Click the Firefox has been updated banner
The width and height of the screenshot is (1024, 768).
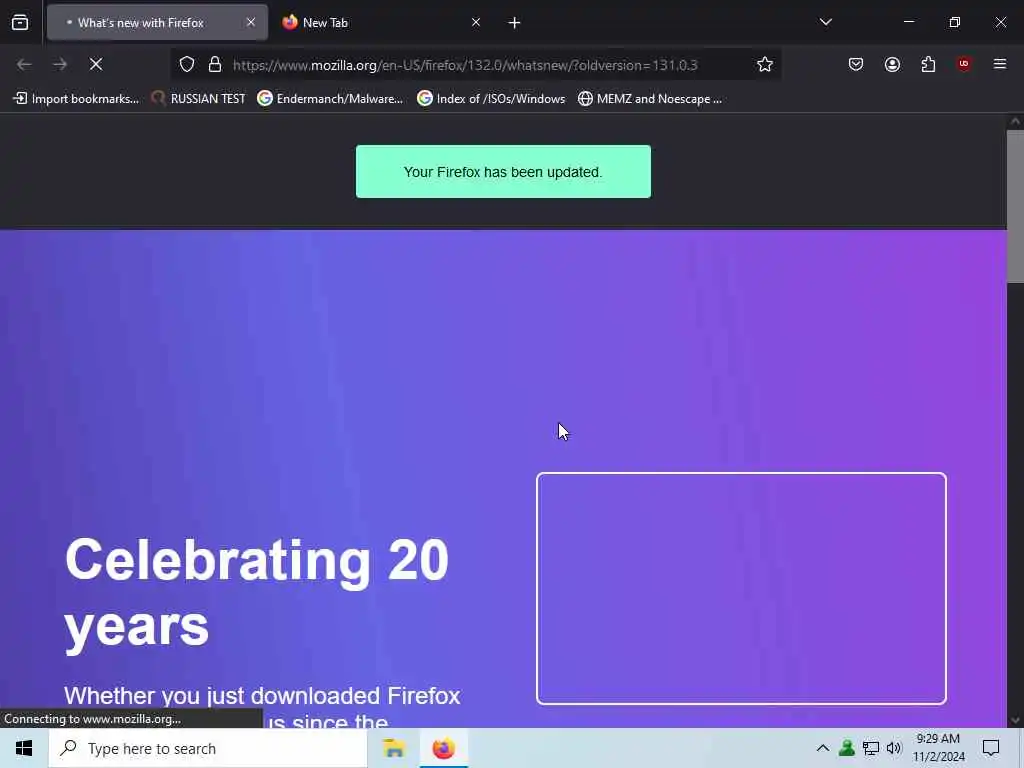pos(503,172)
